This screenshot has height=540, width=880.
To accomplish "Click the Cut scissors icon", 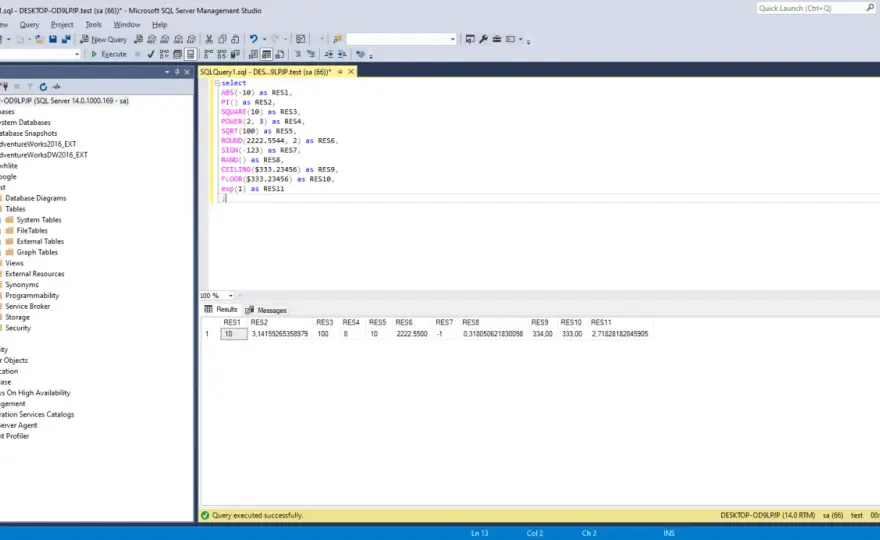I will pyautogui.click(x=209, y=39).
